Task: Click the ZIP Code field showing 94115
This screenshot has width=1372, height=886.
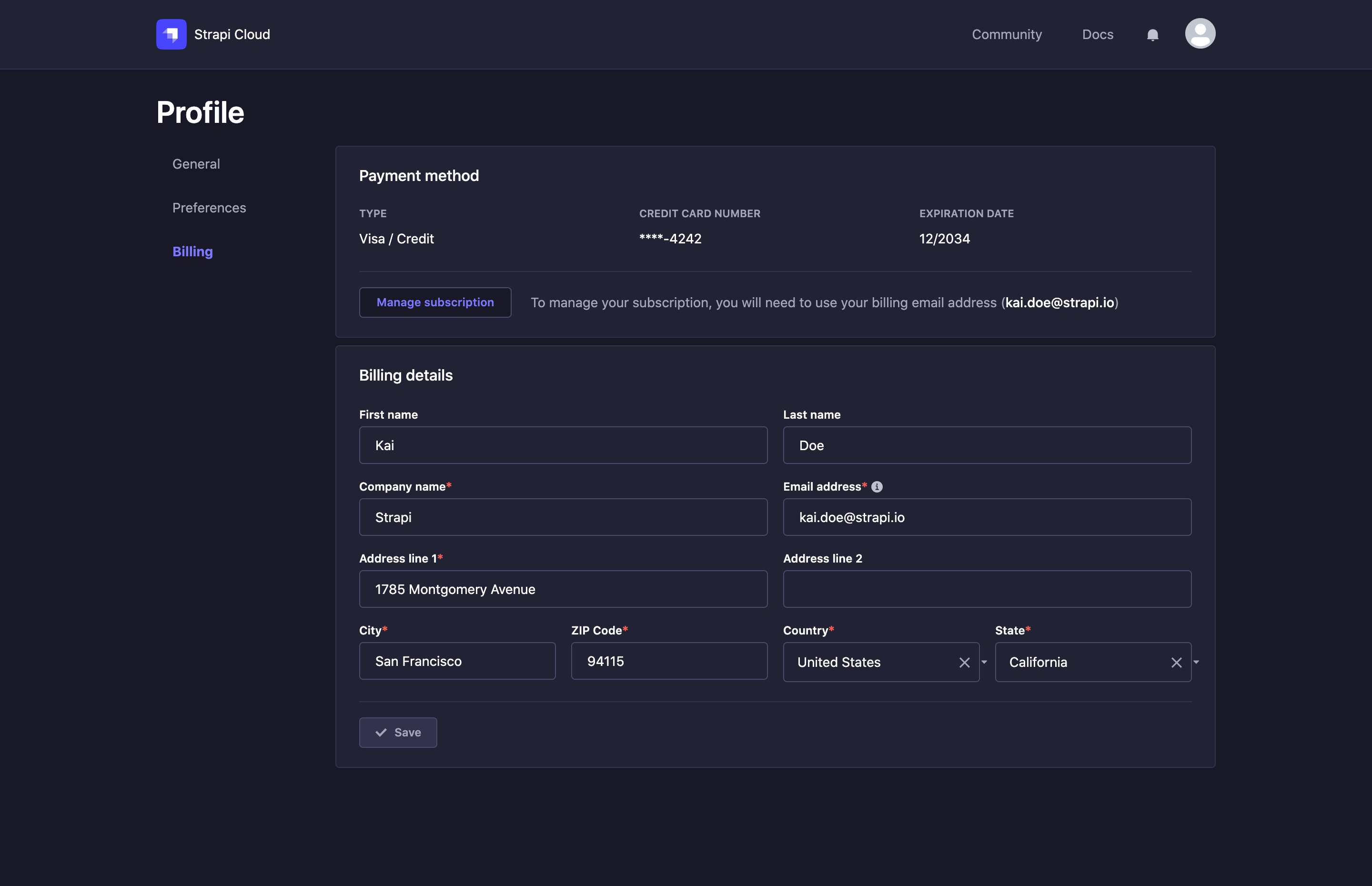Action: (668, 661)
